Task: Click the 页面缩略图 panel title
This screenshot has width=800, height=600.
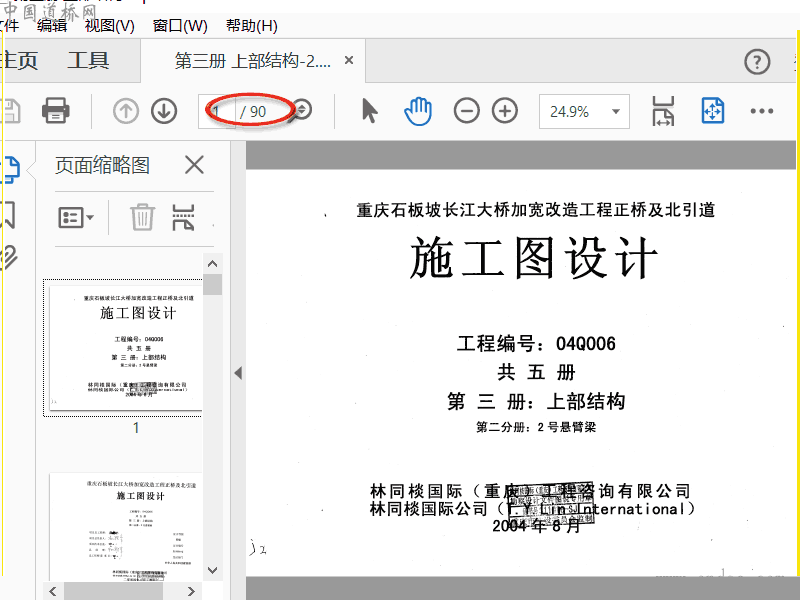Action: tap(102, 165)
